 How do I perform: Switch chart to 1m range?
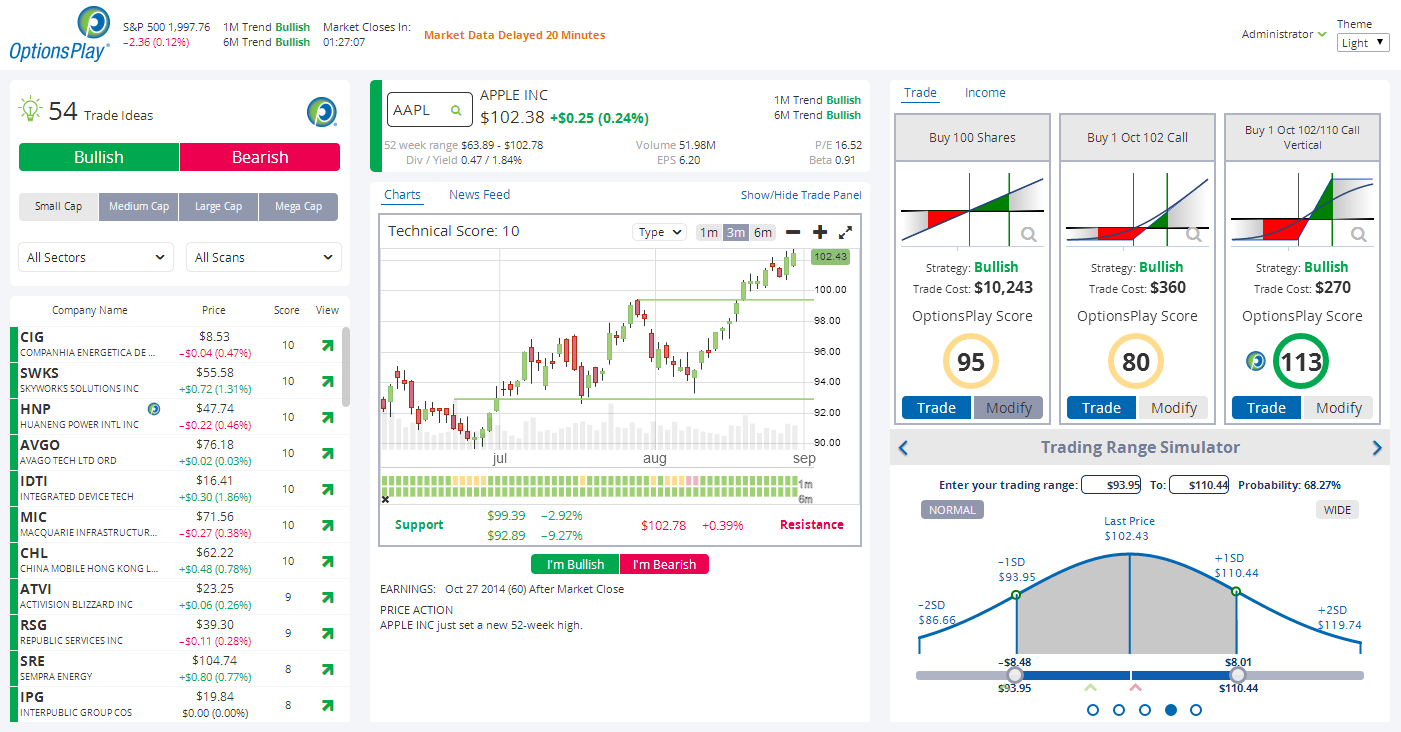708,232
